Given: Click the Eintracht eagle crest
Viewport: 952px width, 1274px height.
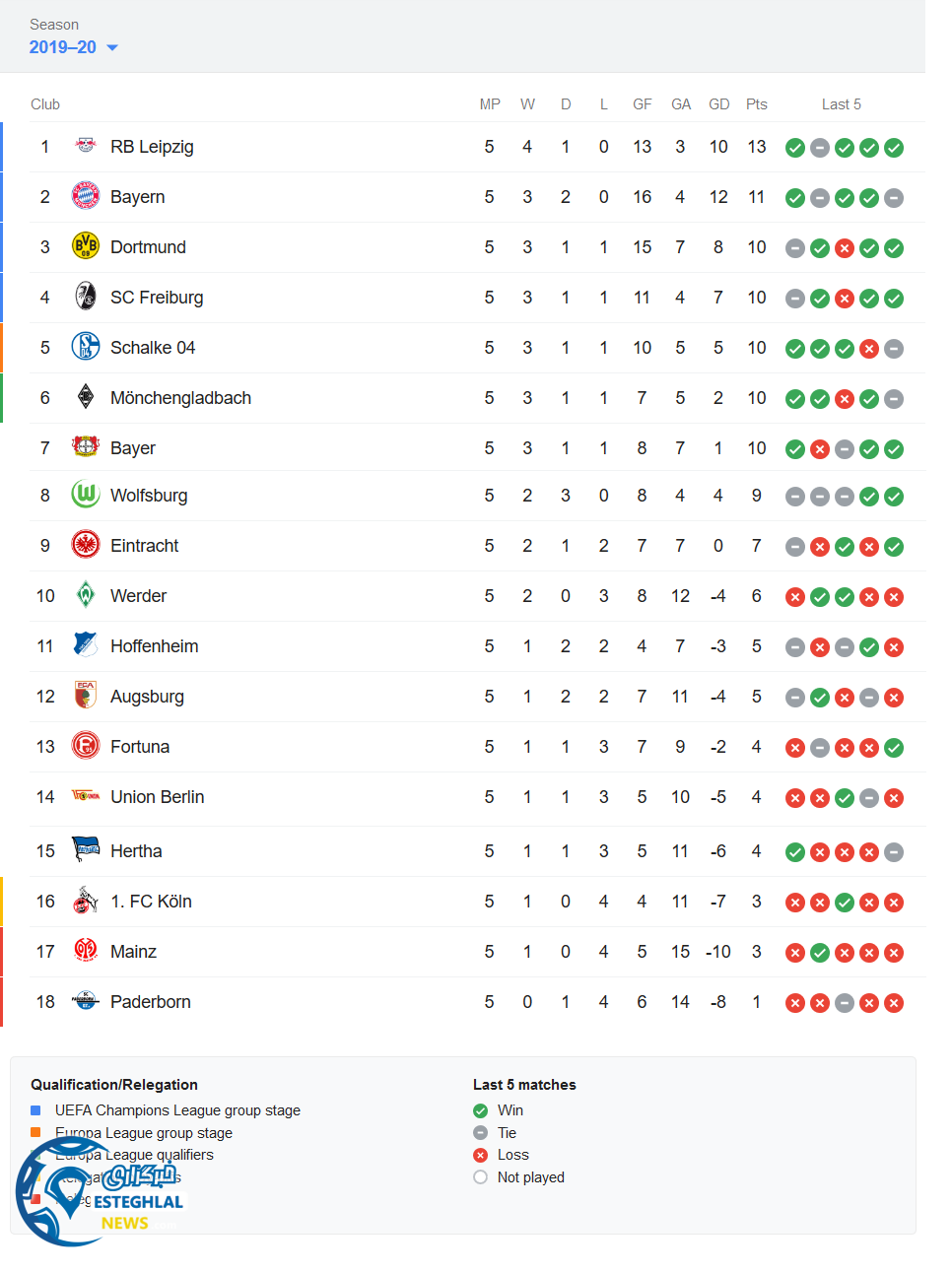Looking at the screenshot, I should [86, 545].
